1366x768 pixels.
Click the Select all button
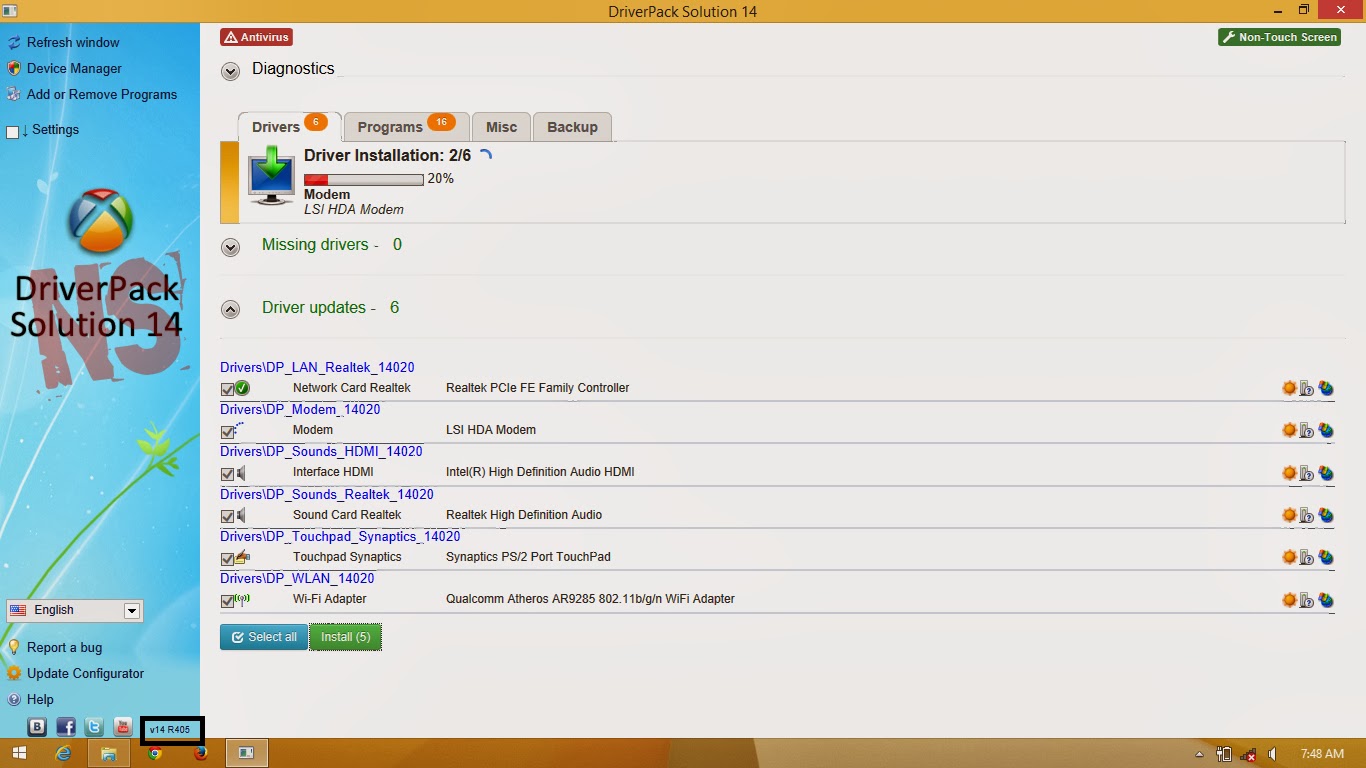(264, 637)
